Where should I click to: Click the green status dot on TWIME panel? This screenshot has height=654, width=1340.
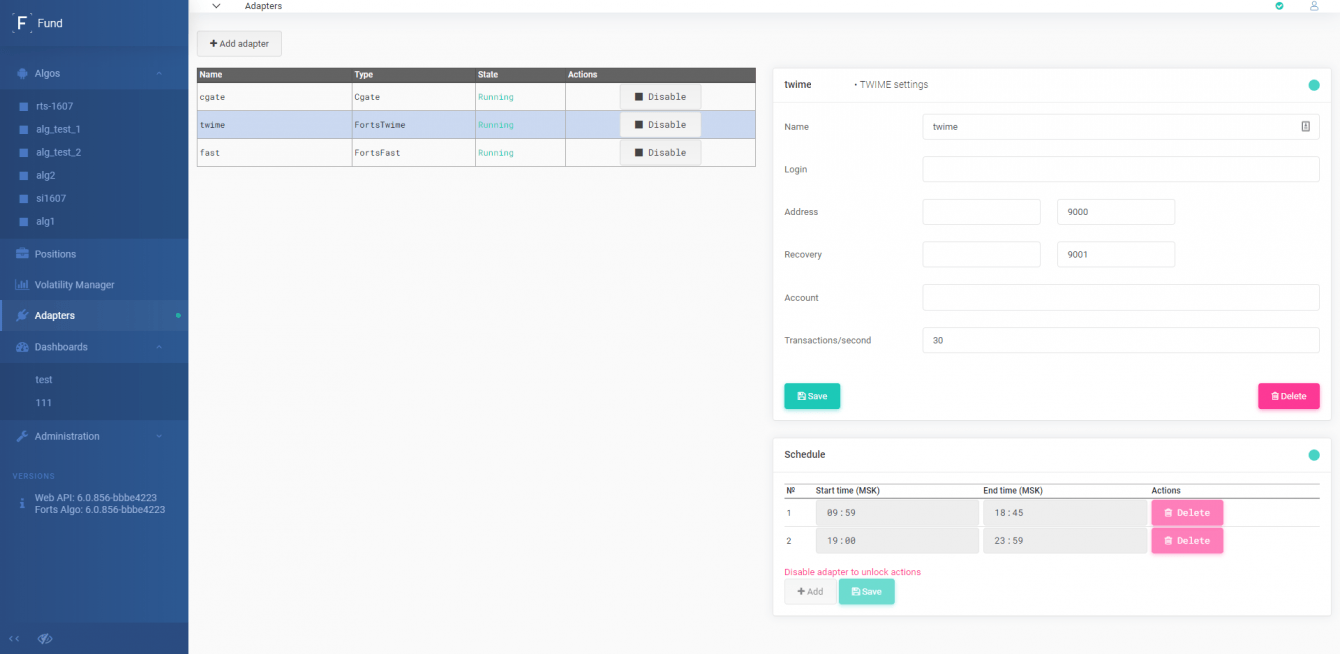[x=1314, y=85]
